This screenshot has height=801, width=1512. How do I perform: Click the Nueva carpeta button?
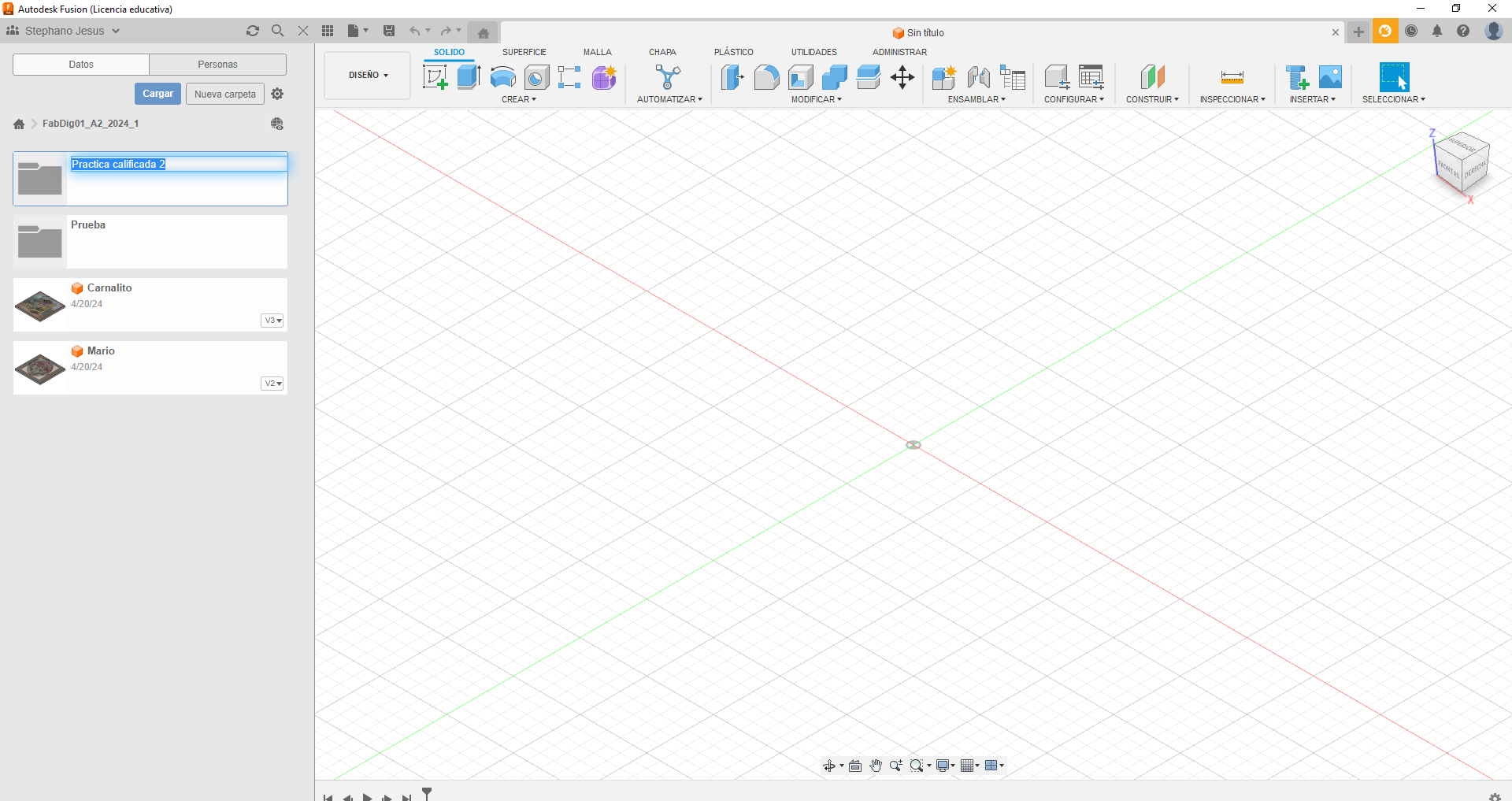coord(225,94)
